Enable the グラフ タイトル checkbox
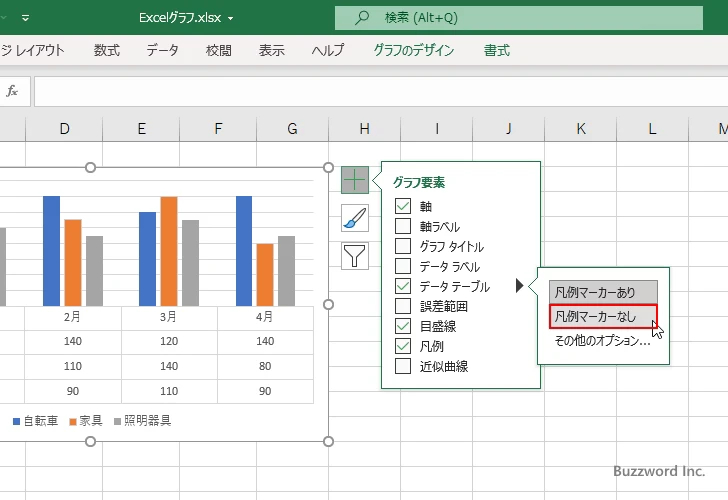Screen dimensions: 728x500 pos(403,246)
